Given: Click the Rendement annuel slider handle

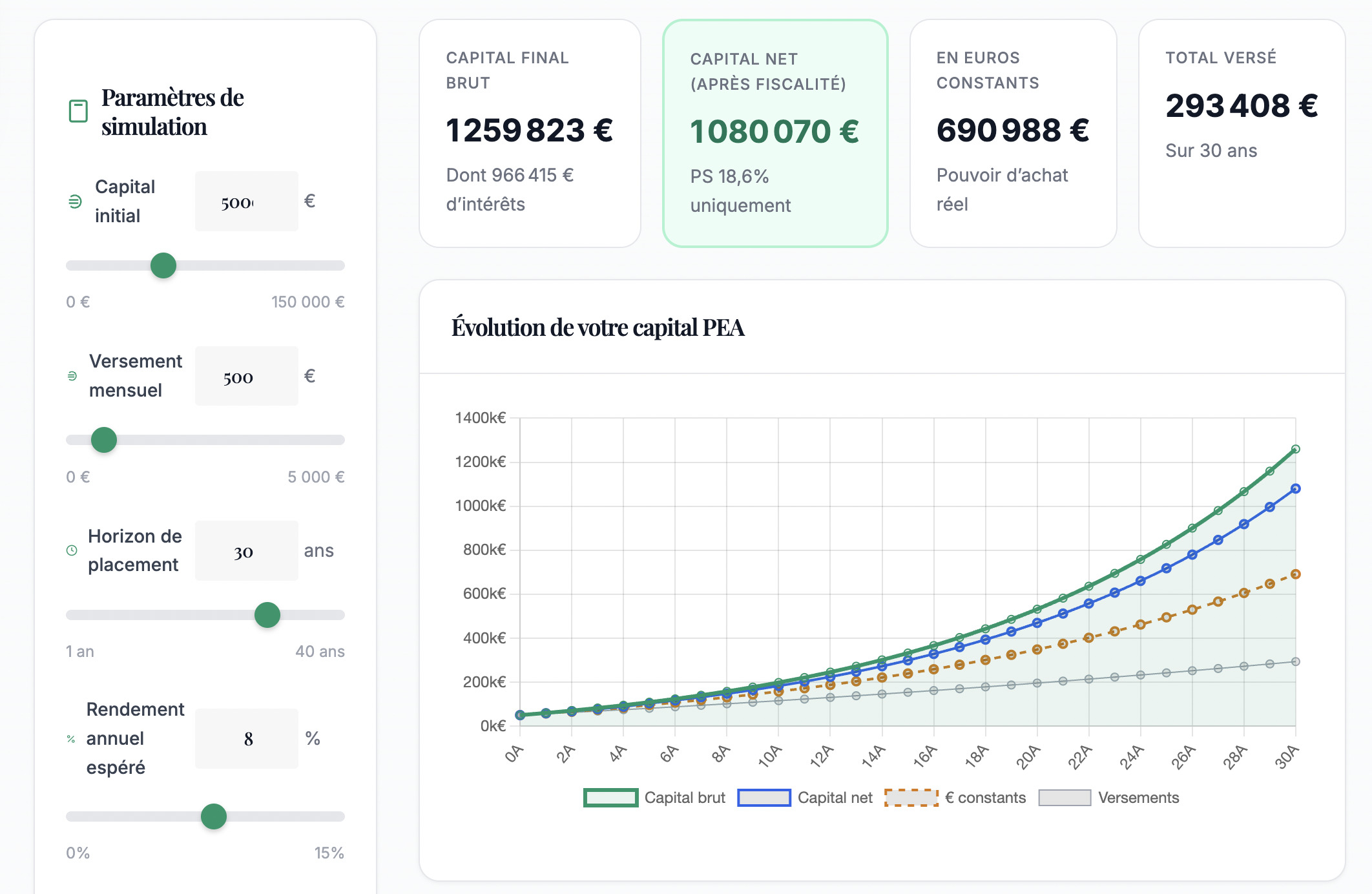Looking at the screenshot, I should 214,816.
